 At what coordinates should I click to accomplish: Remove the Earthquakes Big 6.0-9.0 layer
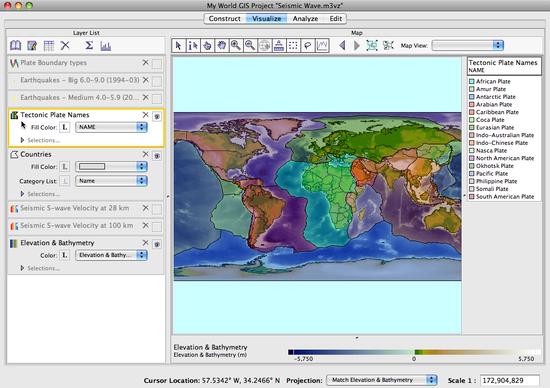146,80
